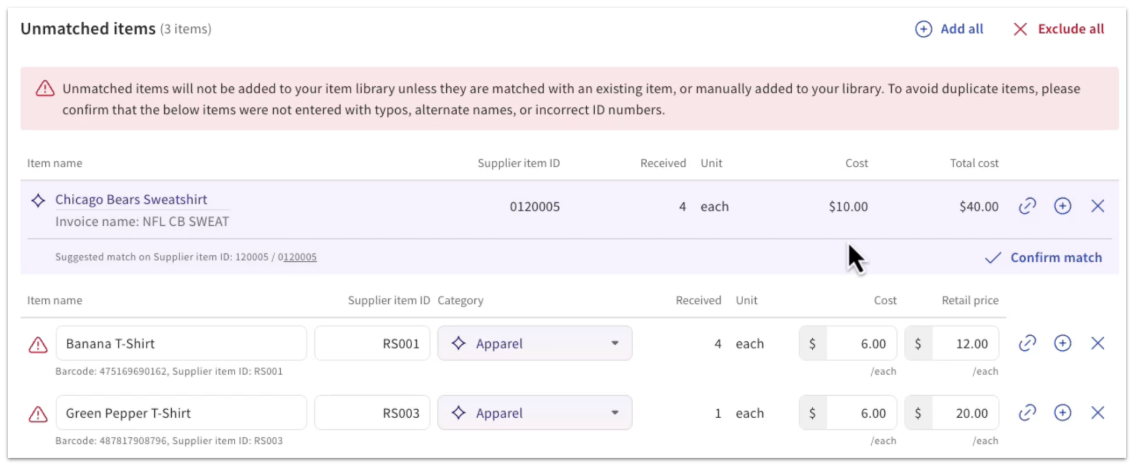The height and width of the screenshot is (470, 1136).
Task: Click link icon for Green Pepper T-Shirt
Action: click(1027, 413)
